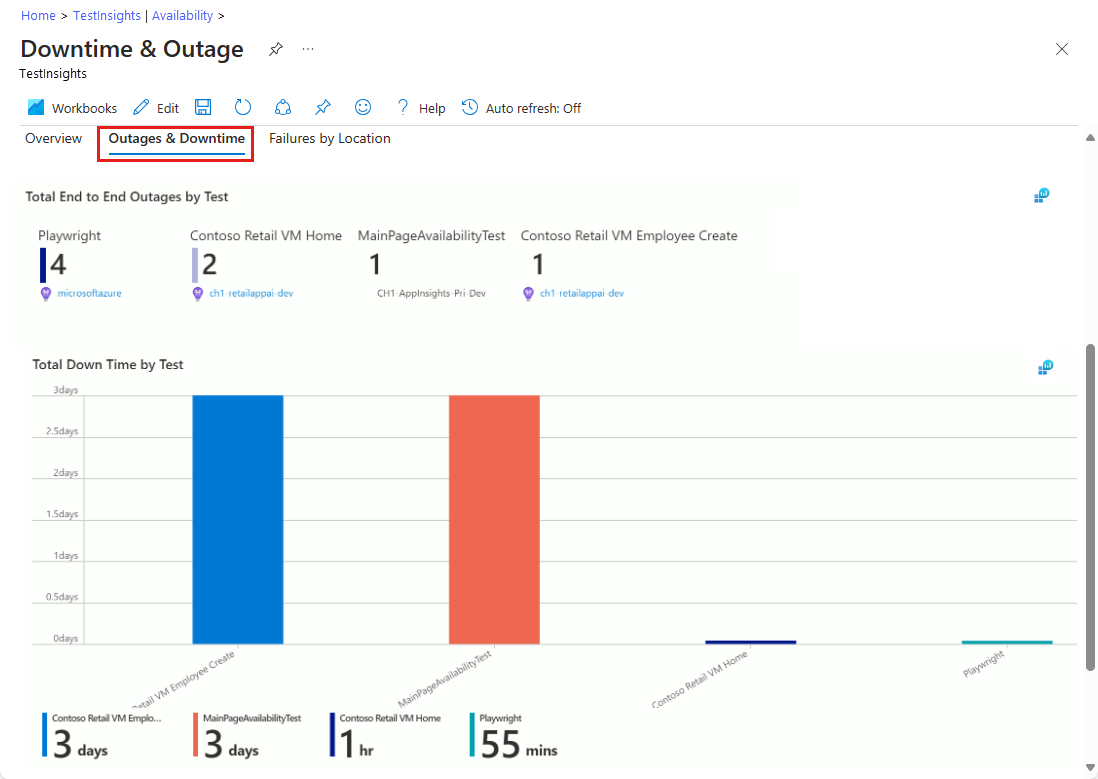
Task: Open the Workbooks gallery
Action: (71, 108)
